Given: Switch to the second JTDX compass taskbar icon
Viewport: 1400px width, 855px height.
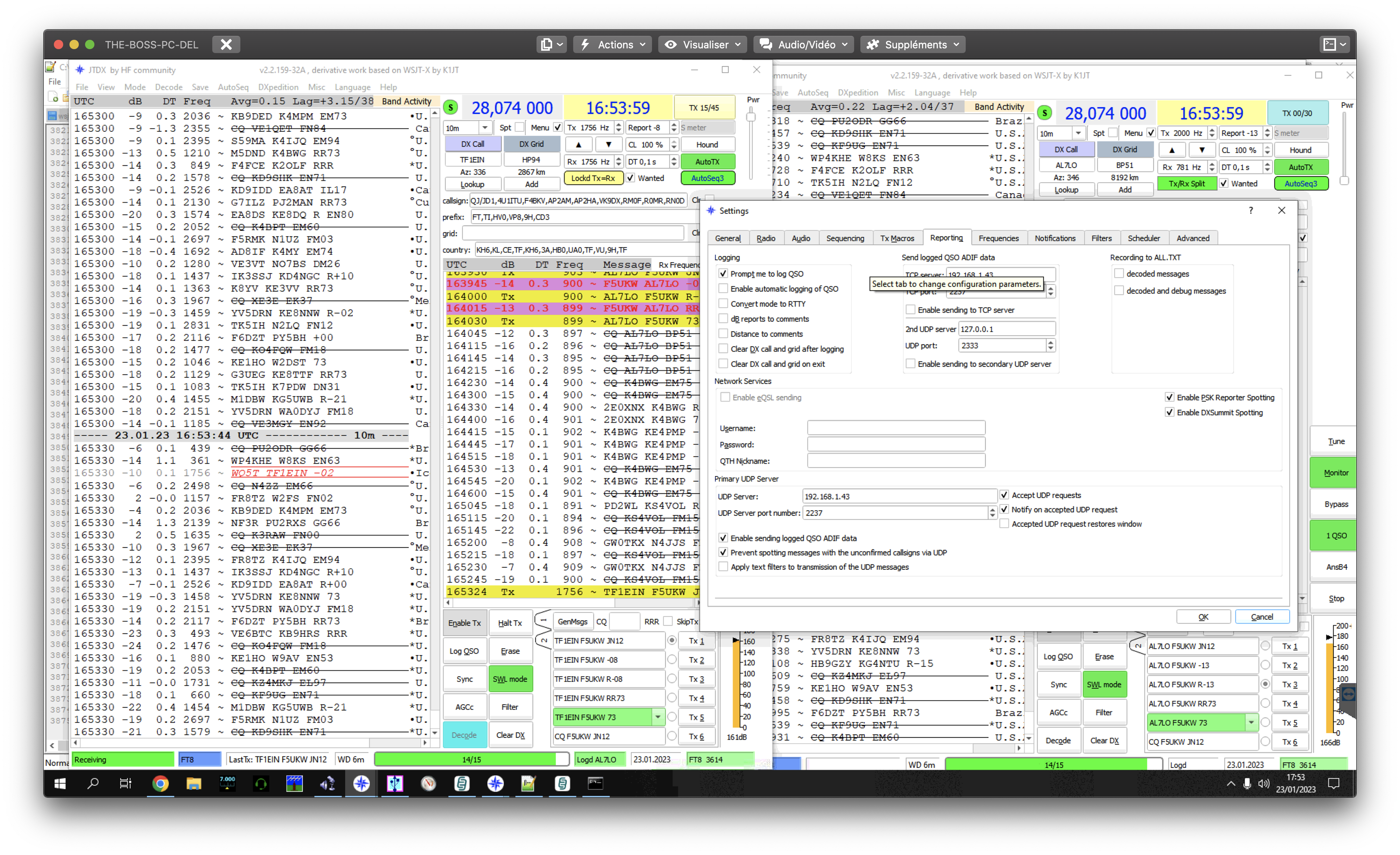Looking at the screenshot, I should (x=496, y=784).
